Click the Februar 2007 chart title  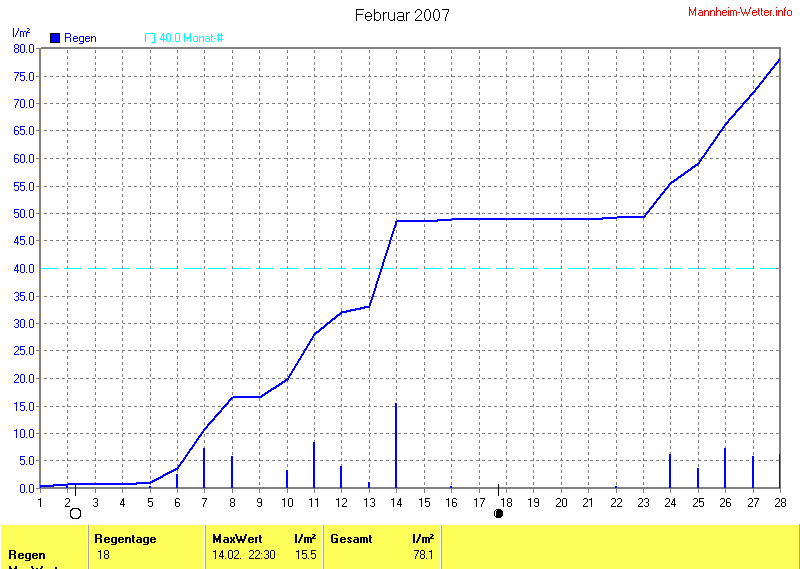coord(402,15)
